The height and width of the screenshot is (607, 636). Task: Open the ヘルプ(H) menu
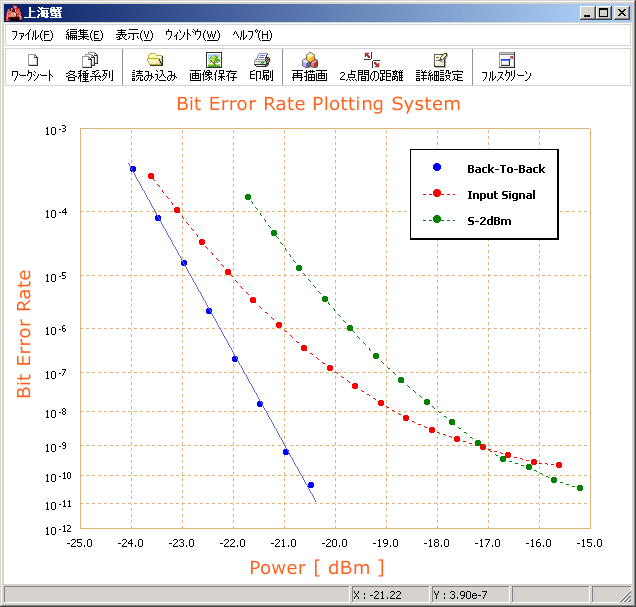click(x=252, y=34)
